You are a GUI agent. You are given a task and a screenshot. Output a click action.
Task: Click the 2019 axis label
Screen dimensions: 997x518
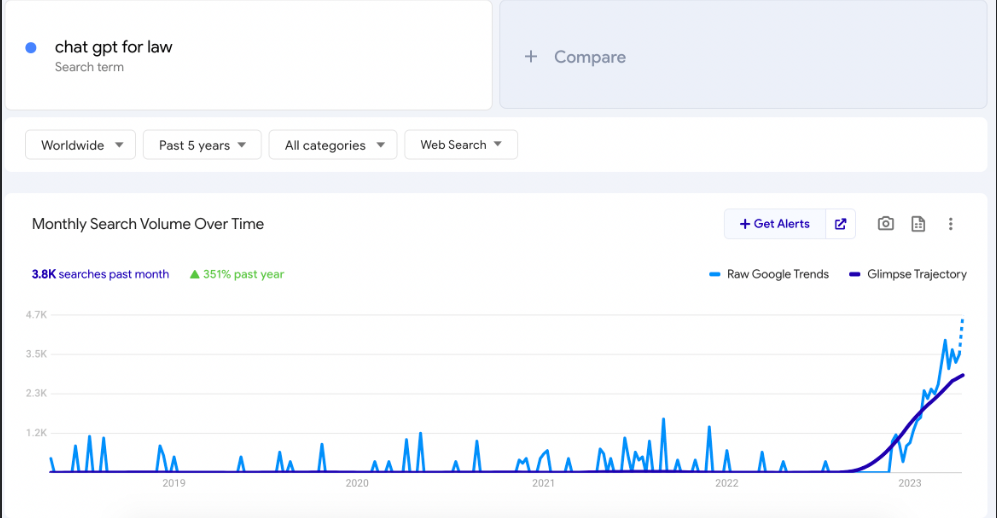(174, 483)
